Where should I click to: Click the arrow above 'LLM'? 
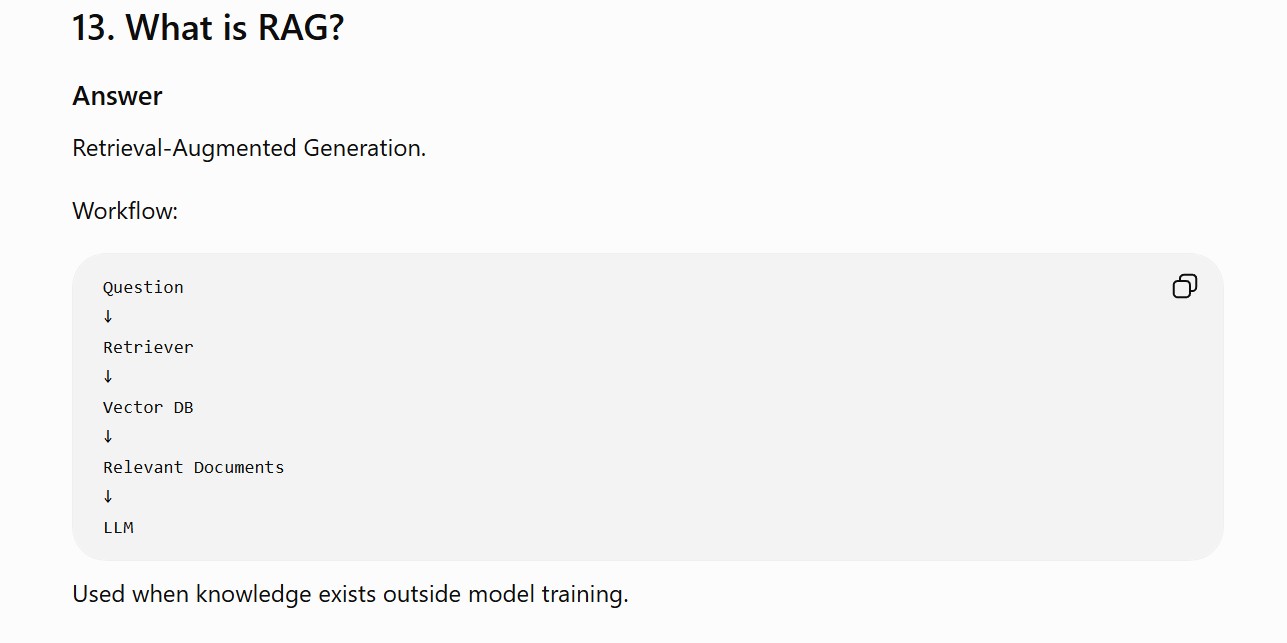click(x=108, y=497)
